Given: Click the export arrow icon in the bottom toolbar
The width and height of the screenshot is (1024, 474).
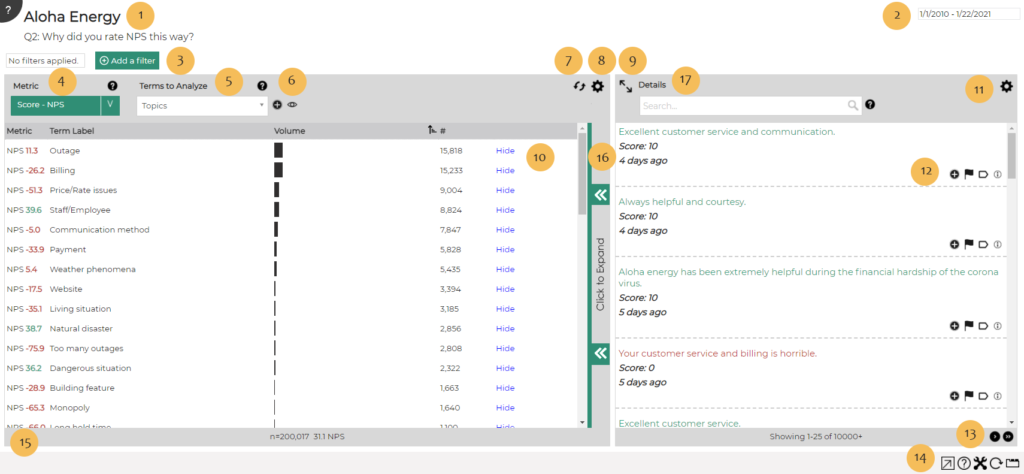Looking at the screenshot, I should click(948, 463).
